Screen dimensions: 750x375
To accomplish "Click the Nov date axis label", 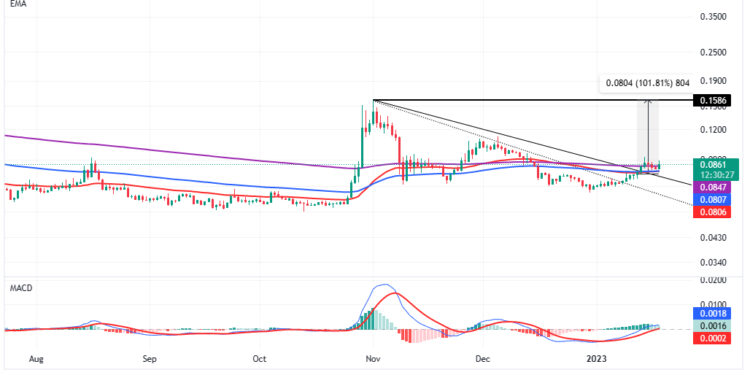I will 372,359.
